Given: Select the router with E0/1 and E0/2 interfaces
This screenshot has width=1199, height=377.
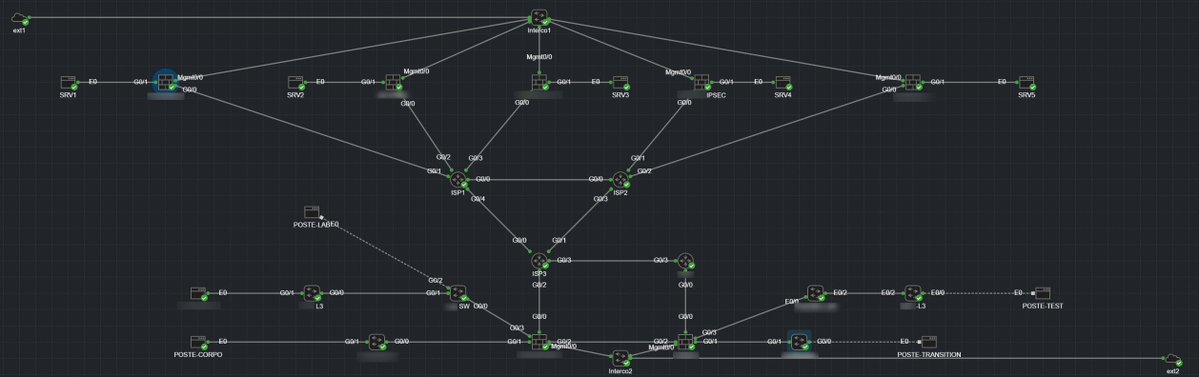Looking at the screenshot, I should pyautogui.click(x=815, y=293).
